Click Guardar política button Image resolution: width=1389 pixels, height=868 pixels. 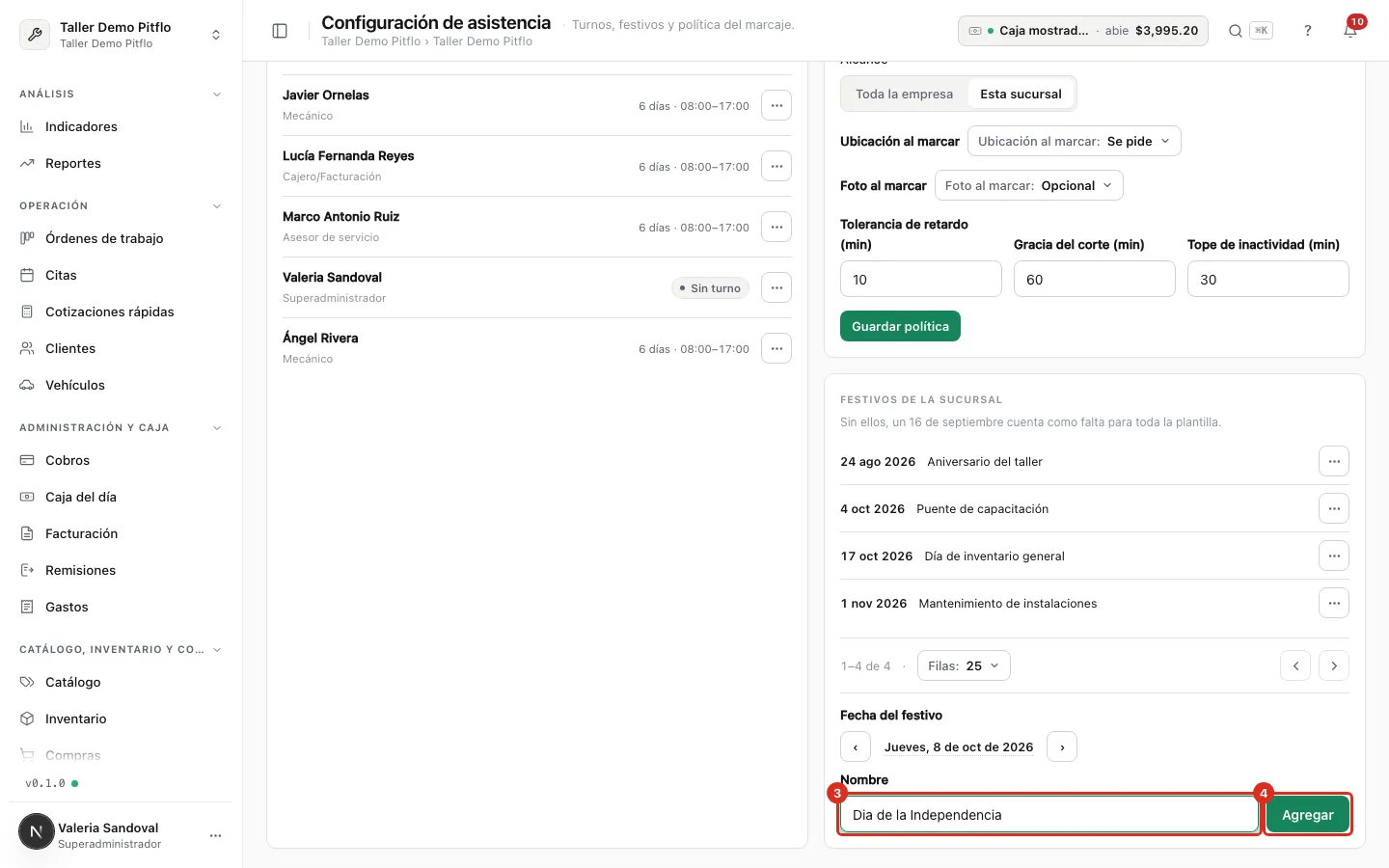click(x=900, y=326)
